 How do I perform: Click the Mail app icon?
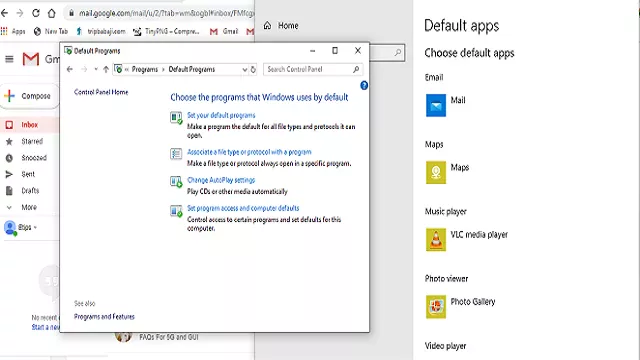point(436,105)
